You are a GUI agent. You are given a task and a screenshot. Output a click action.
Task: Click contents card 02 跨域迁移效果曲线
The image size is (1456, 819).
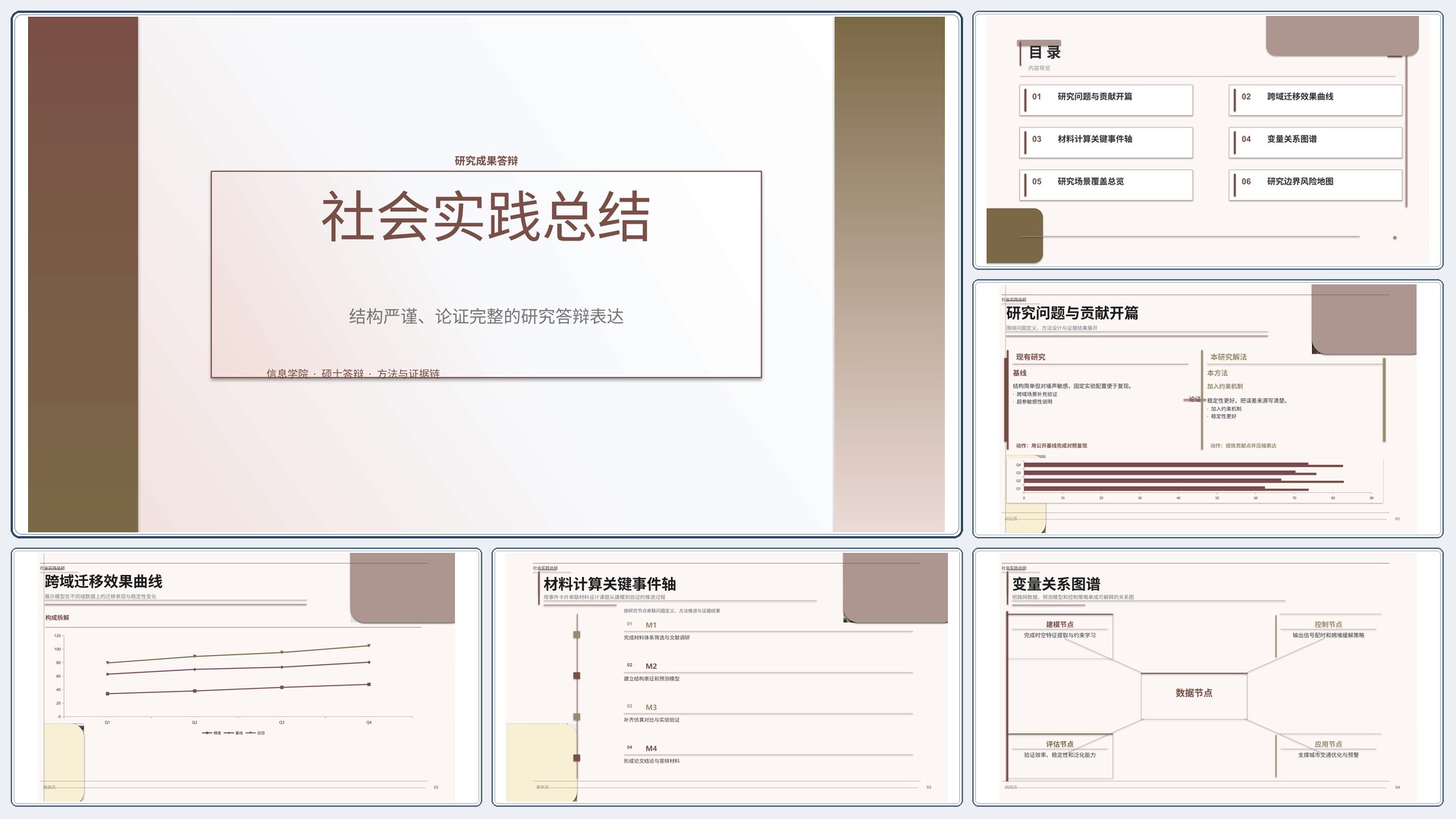tap(1315, 100)
